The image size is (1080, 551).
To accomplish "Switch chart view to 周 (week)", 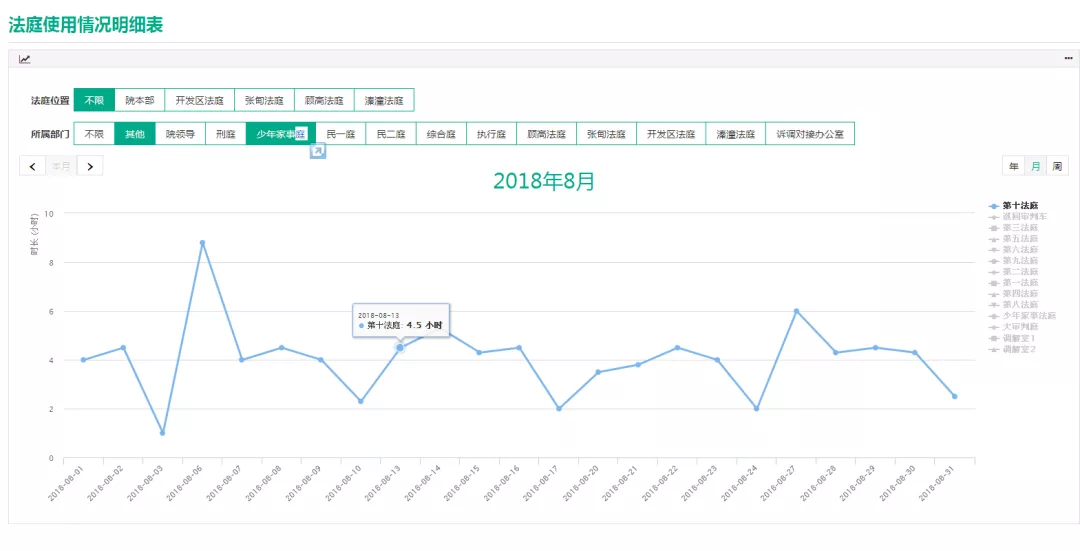I will (x=1057, y=166).
